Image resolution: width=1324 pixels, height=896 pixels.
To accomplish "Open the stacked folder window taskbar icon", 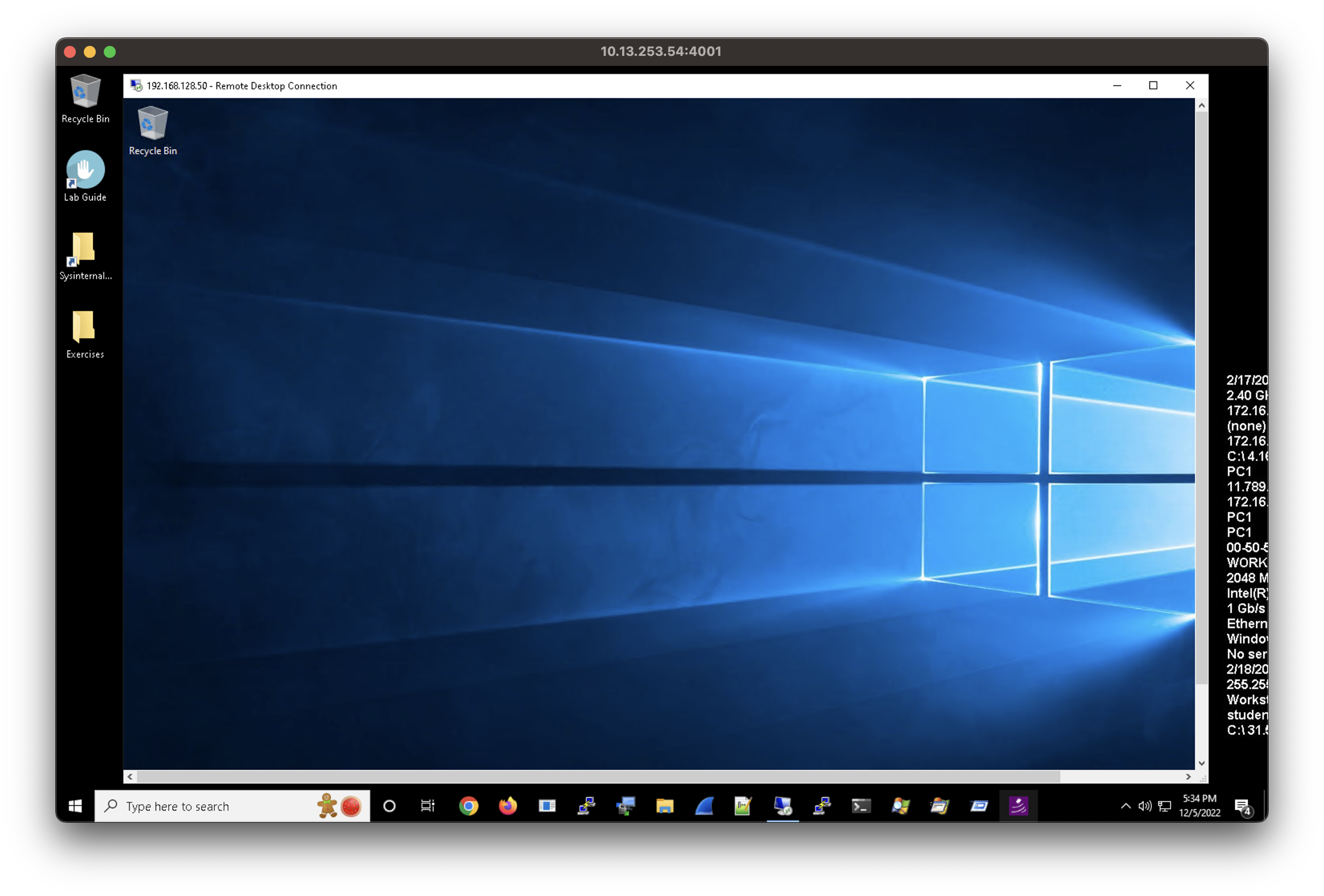I will pyautogui.click(x=939, y=805).
